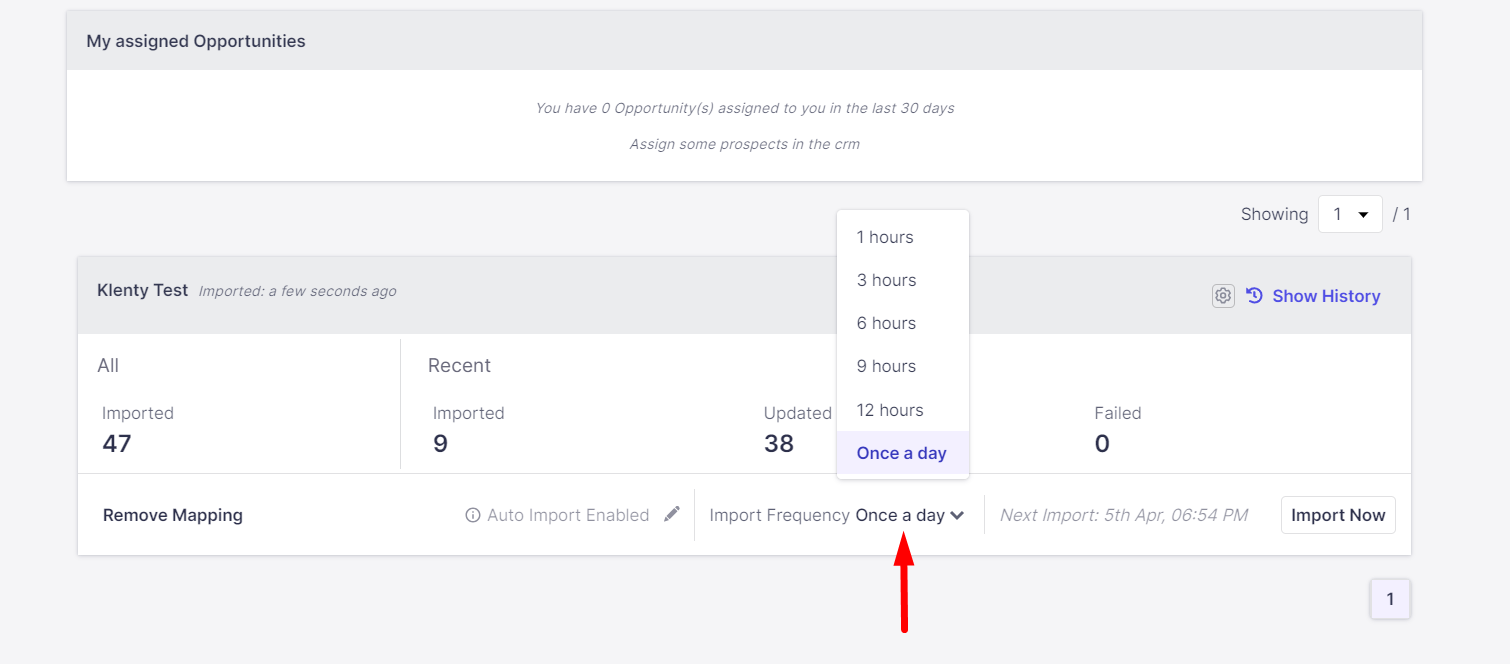Click the pencil icon to edit Auto Import
The image size is (1510, 664).
point(672,514)
